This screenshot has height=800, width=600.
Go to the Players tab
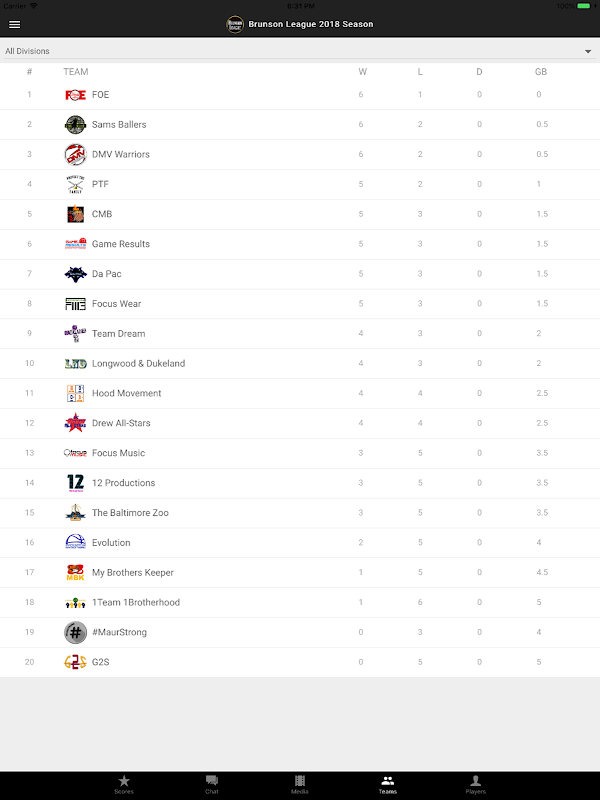click(476, 784)
